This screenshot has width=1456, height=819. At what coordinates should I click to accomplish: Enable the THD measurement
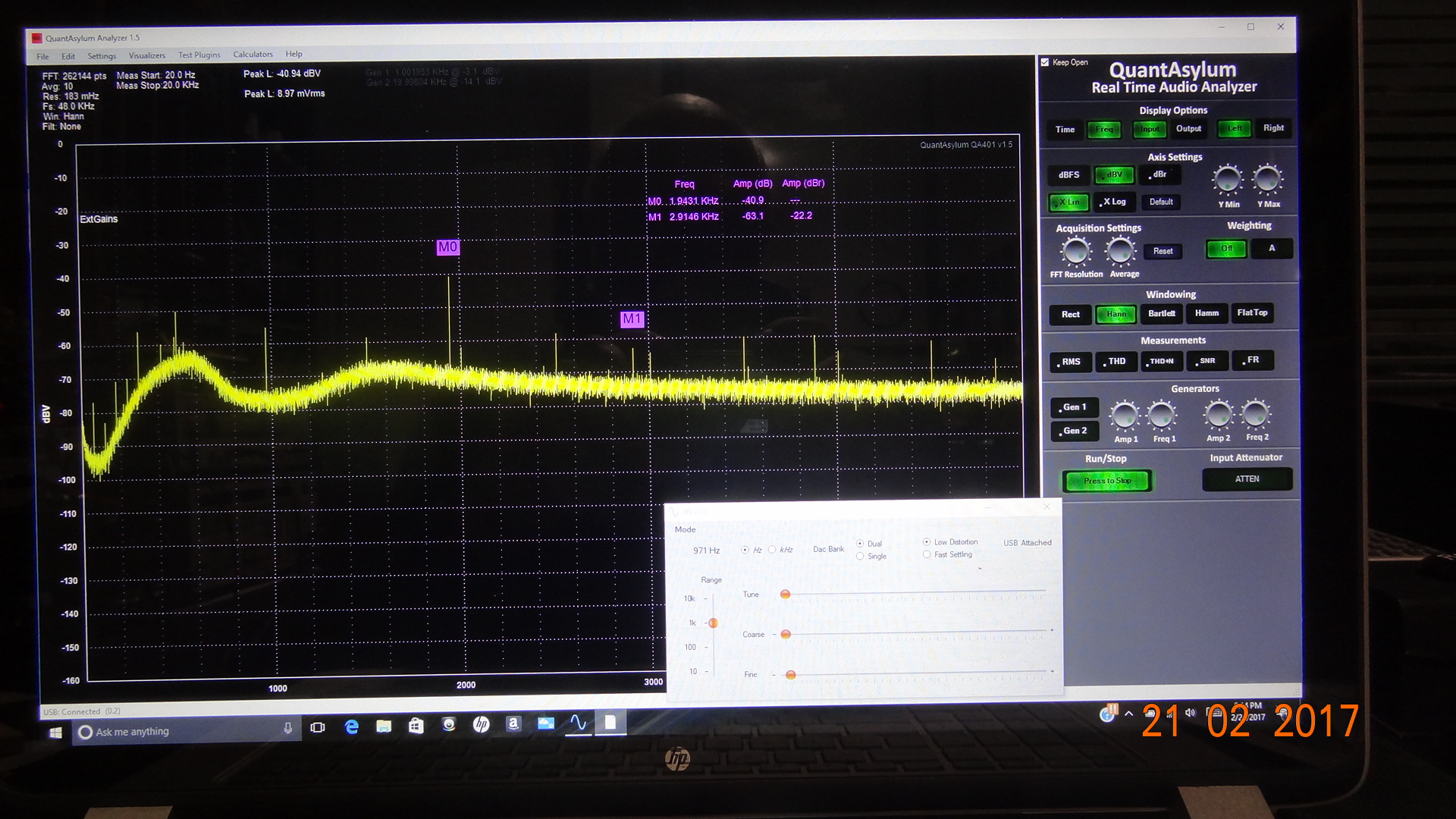[1116, 362]
